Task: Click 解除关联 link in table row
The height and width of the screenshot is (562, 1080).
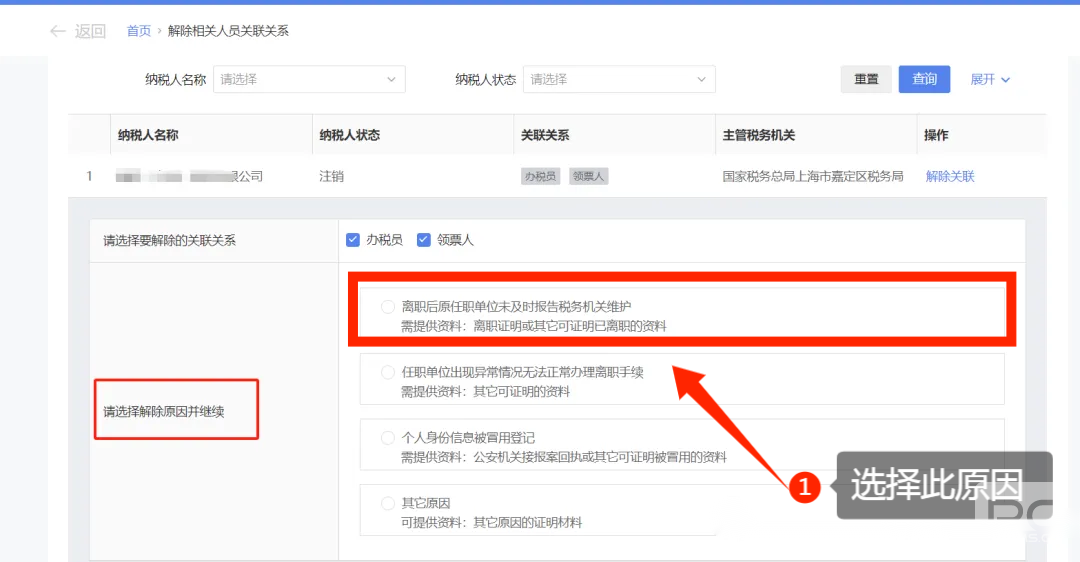Action: 950,176
